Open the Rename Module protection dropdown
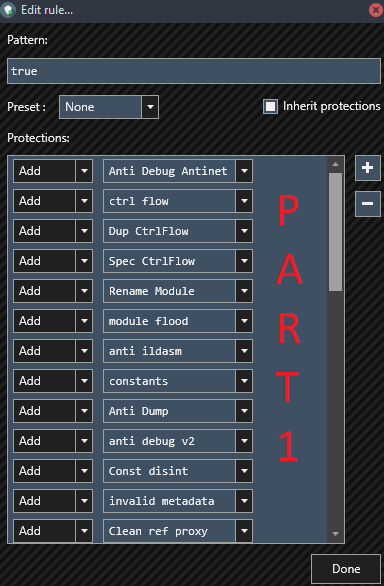Screen dimensions: 384x586 [178, 291]
